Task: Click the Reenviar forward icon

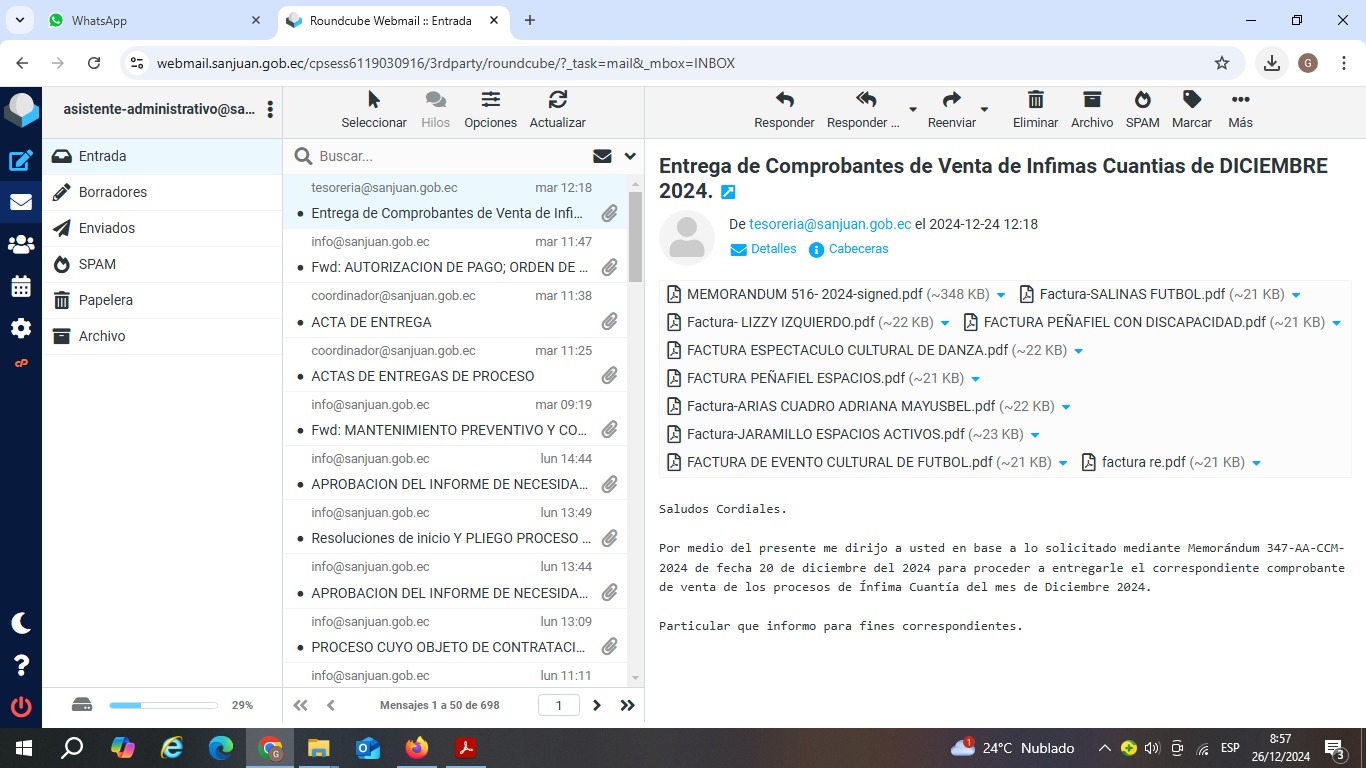Action: pos(951,100)
